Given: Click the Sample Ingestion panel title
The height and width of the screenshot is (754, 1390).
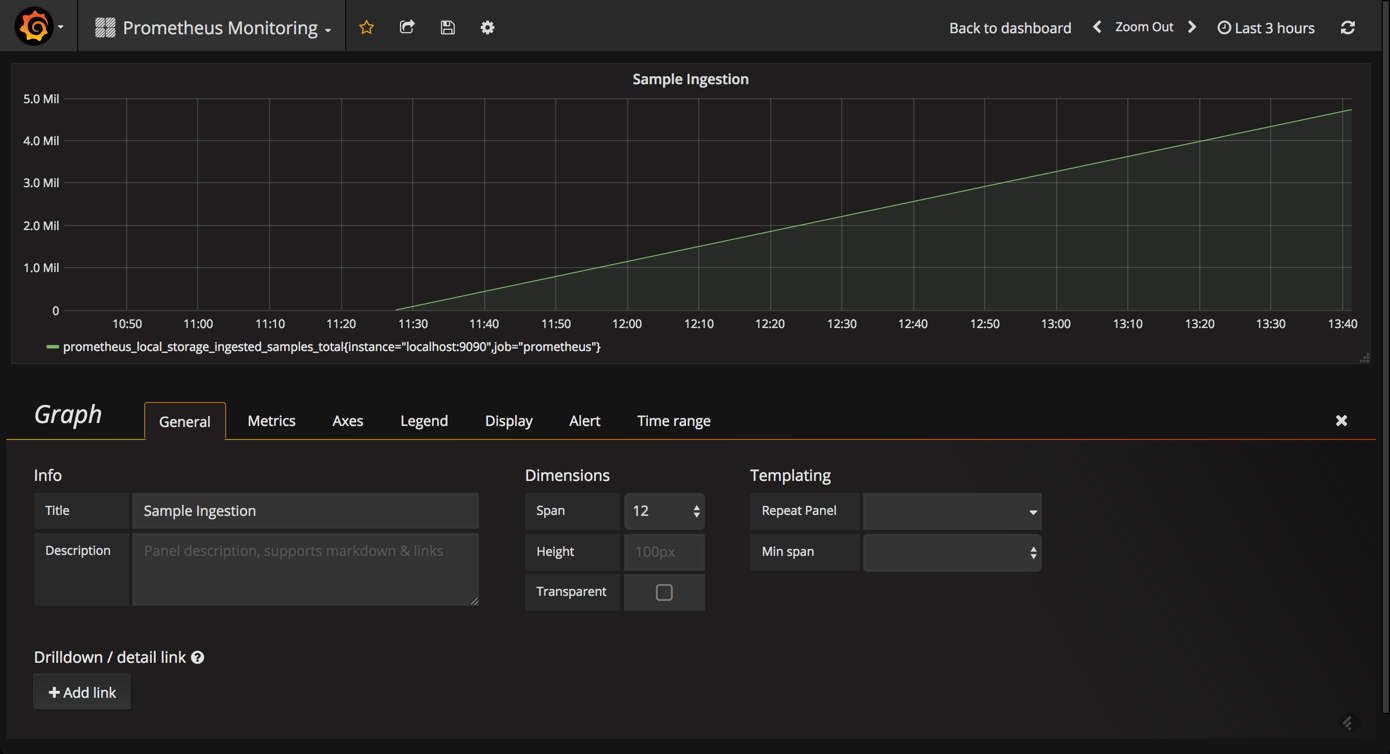Looking at the screenshot, I should [690, 79].
